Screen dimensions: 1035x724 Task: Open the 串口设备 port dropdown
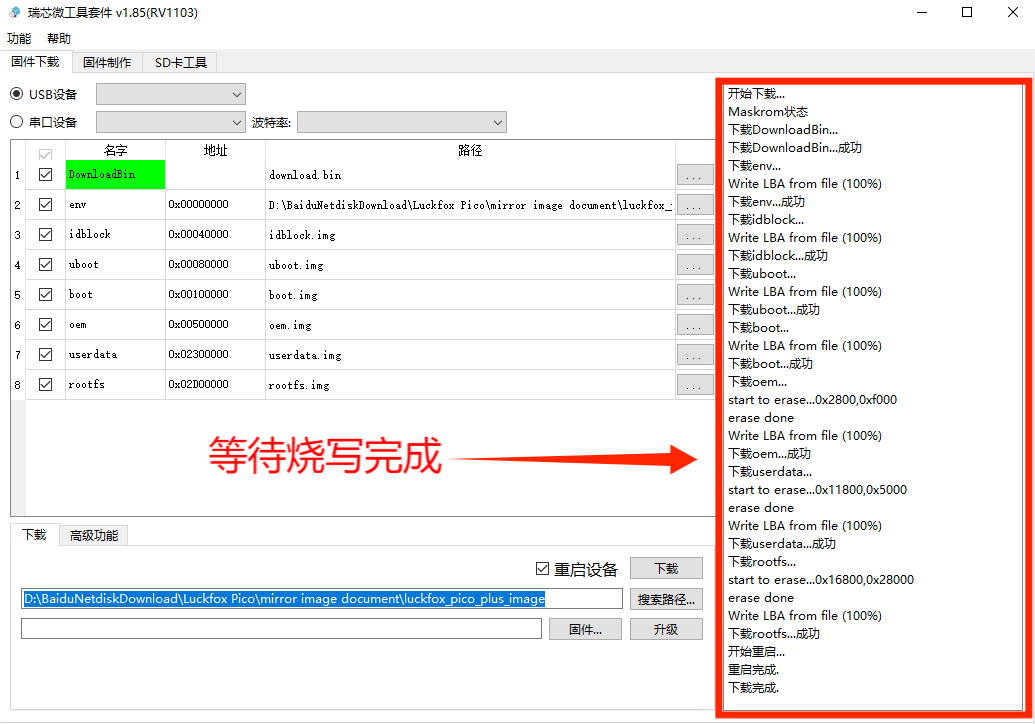[171, 122]
